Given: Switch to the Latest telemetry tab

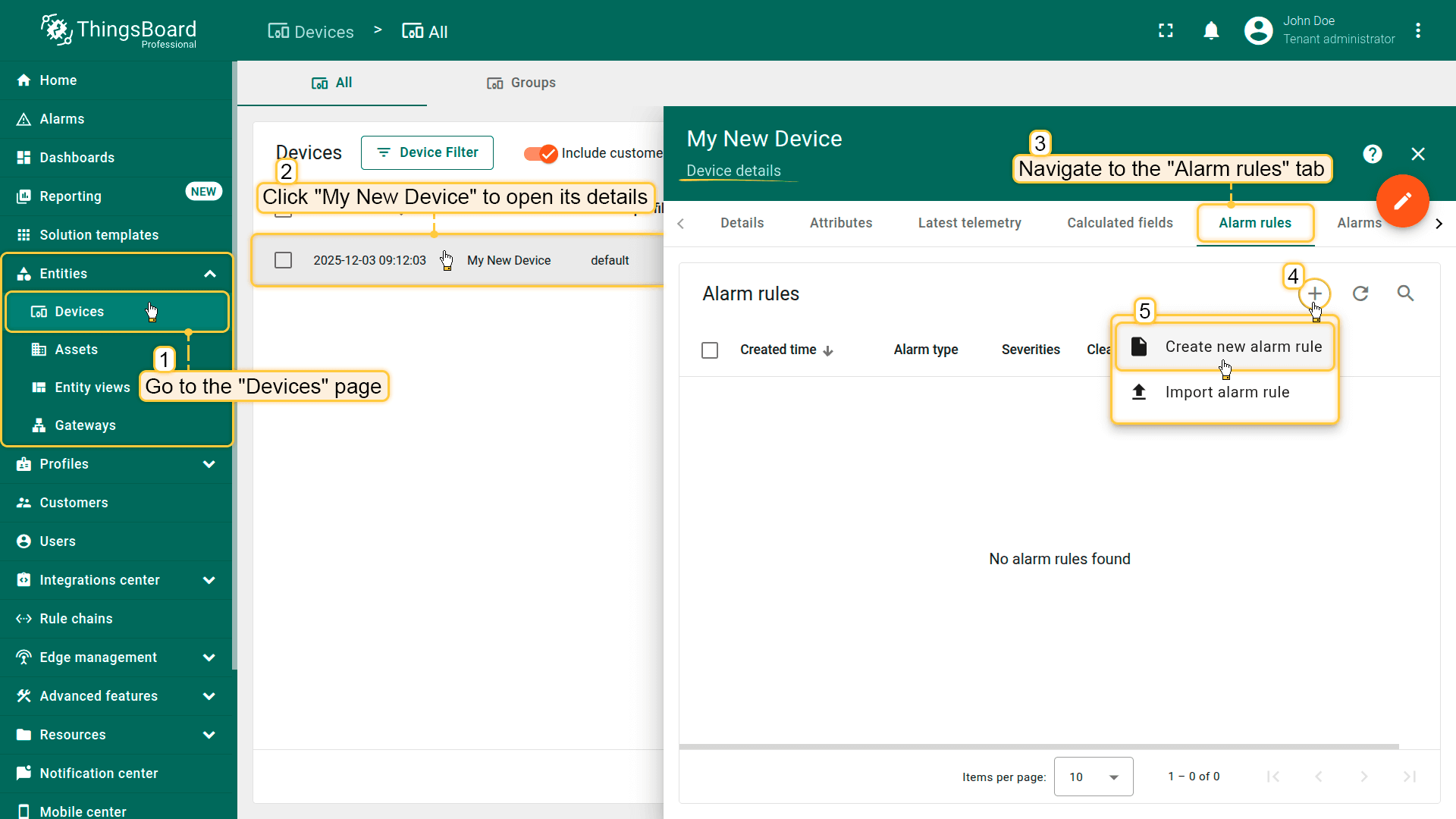Looking at the screenshot, I should click(x=969, y=223).
